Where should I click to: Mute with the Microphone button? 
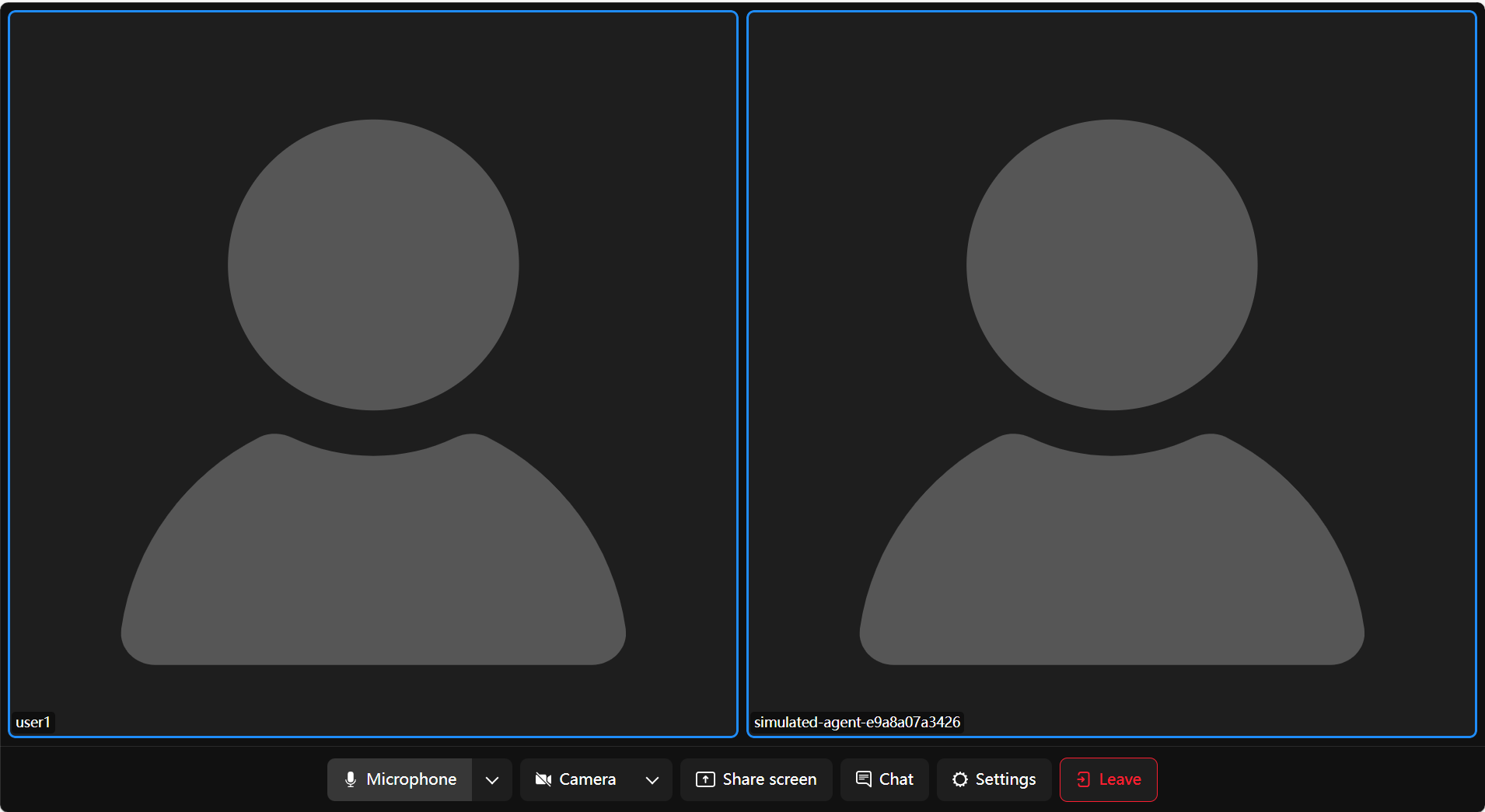(x=400, y=779)
